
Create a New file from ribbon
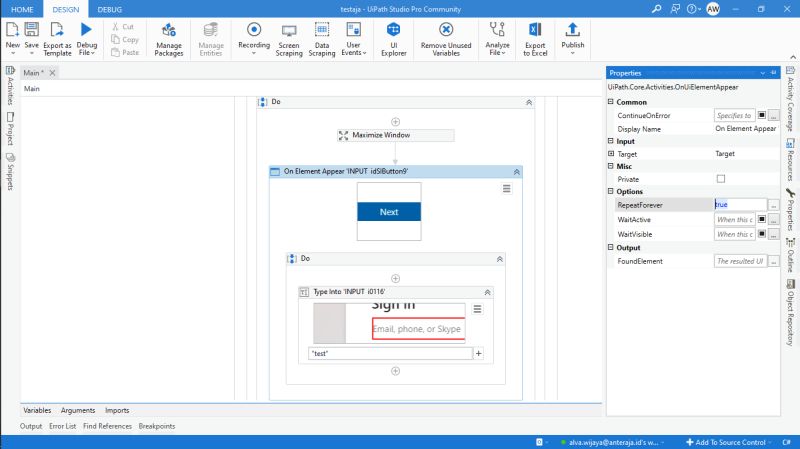(x=12, y=38)
